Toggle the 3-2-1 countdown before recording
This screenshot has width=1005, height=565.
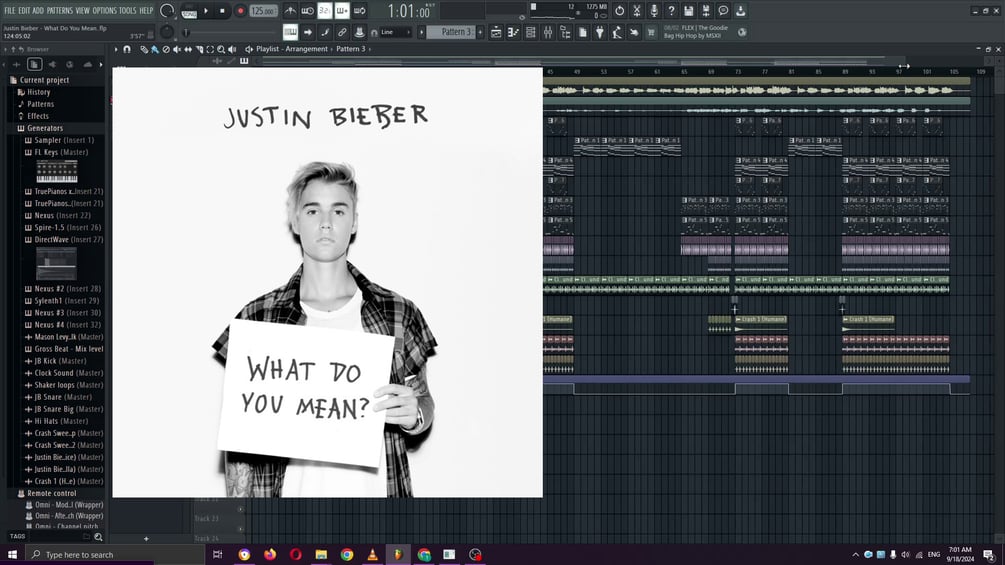[325, 11]
